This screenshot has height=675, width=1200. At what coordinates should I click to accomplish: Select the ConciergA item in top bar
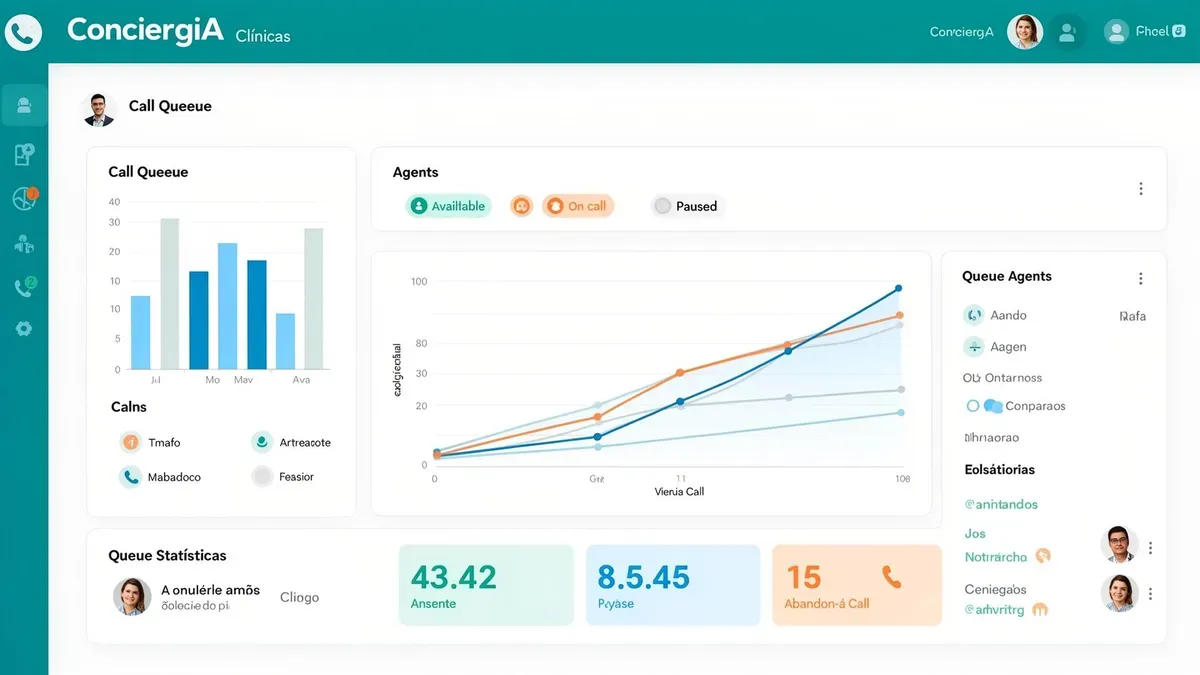click(962, 32)
